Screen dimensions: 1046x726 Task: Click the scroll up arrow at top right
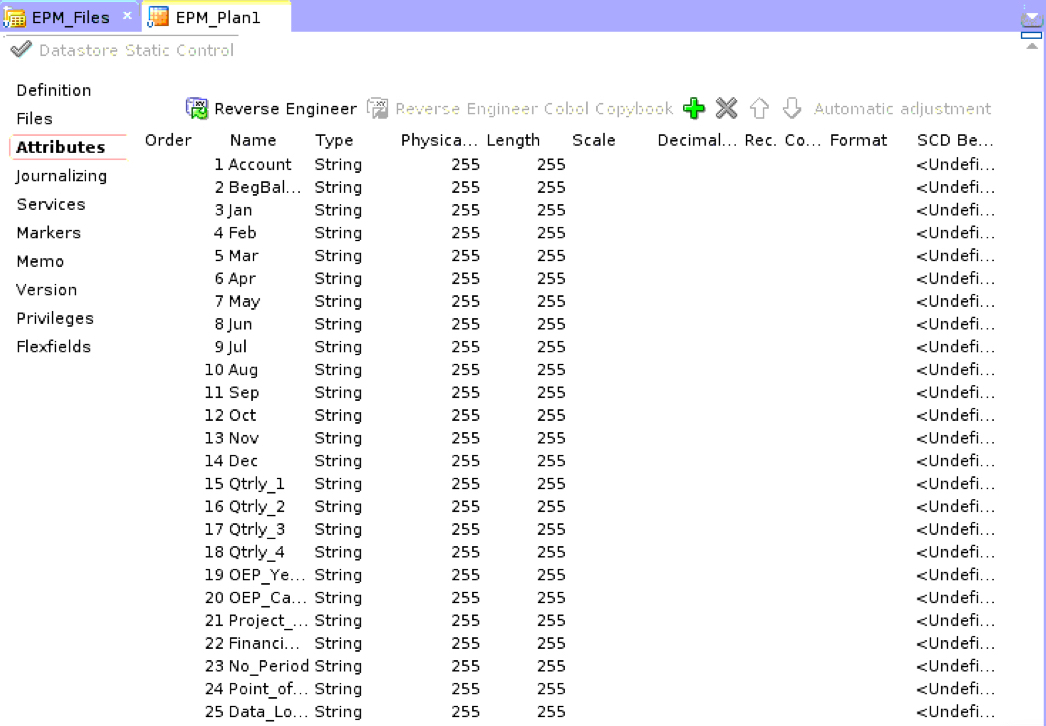point(1031,46)
